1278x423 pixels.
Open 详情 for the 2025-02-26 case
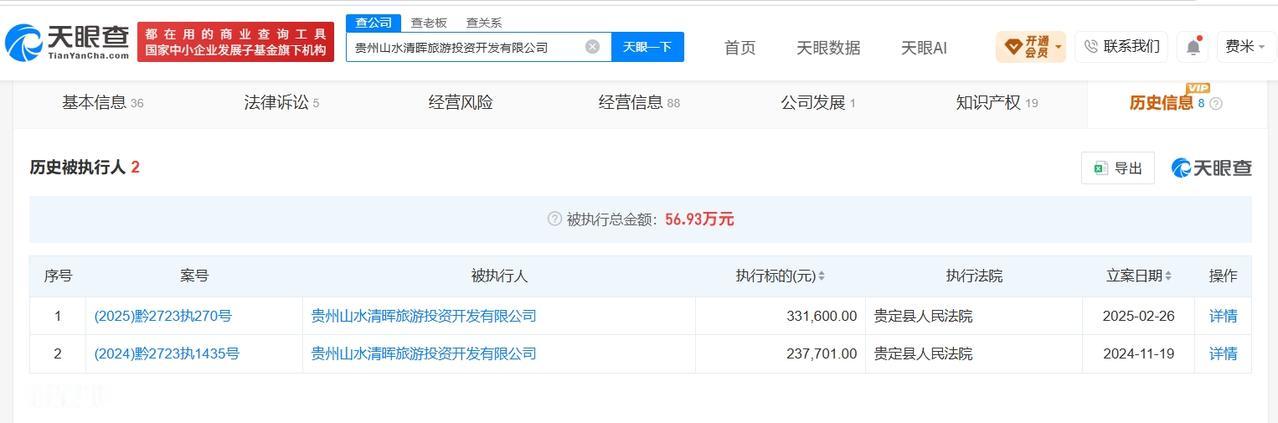click(1223, 316)
